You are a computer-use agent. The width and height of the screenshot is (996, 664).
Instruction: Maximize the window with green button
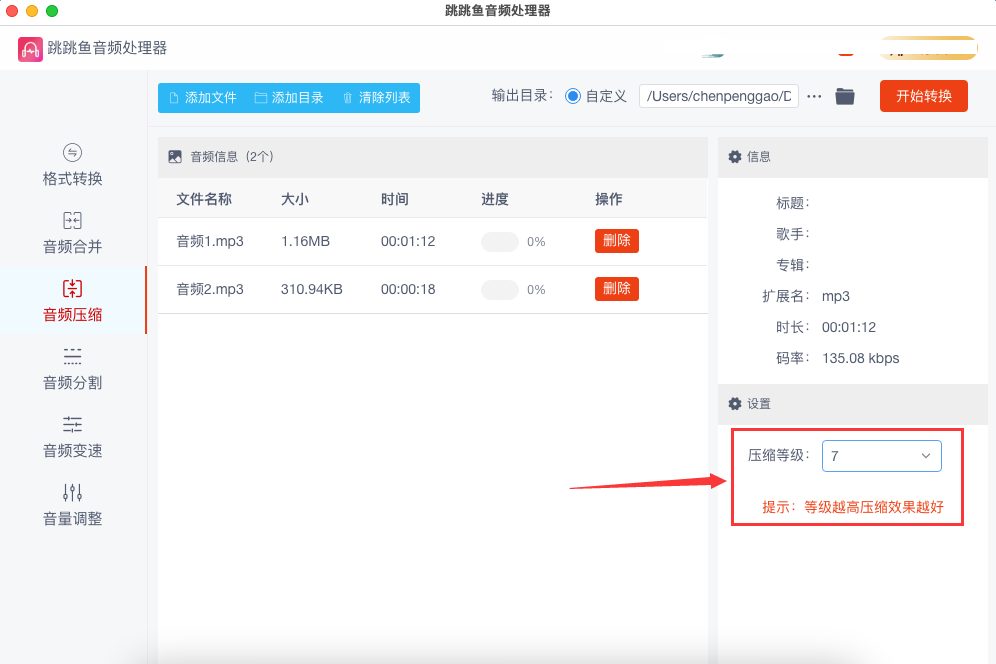tap(52, 11)
